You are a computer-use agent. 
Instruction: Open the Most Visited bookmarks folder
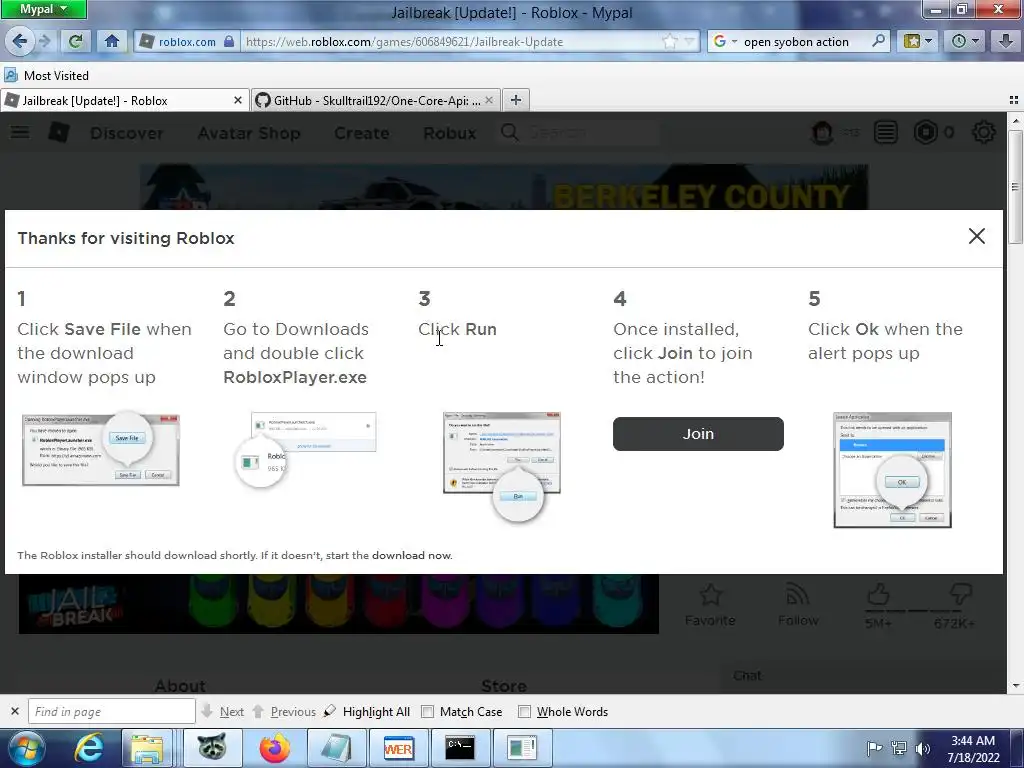46,75
